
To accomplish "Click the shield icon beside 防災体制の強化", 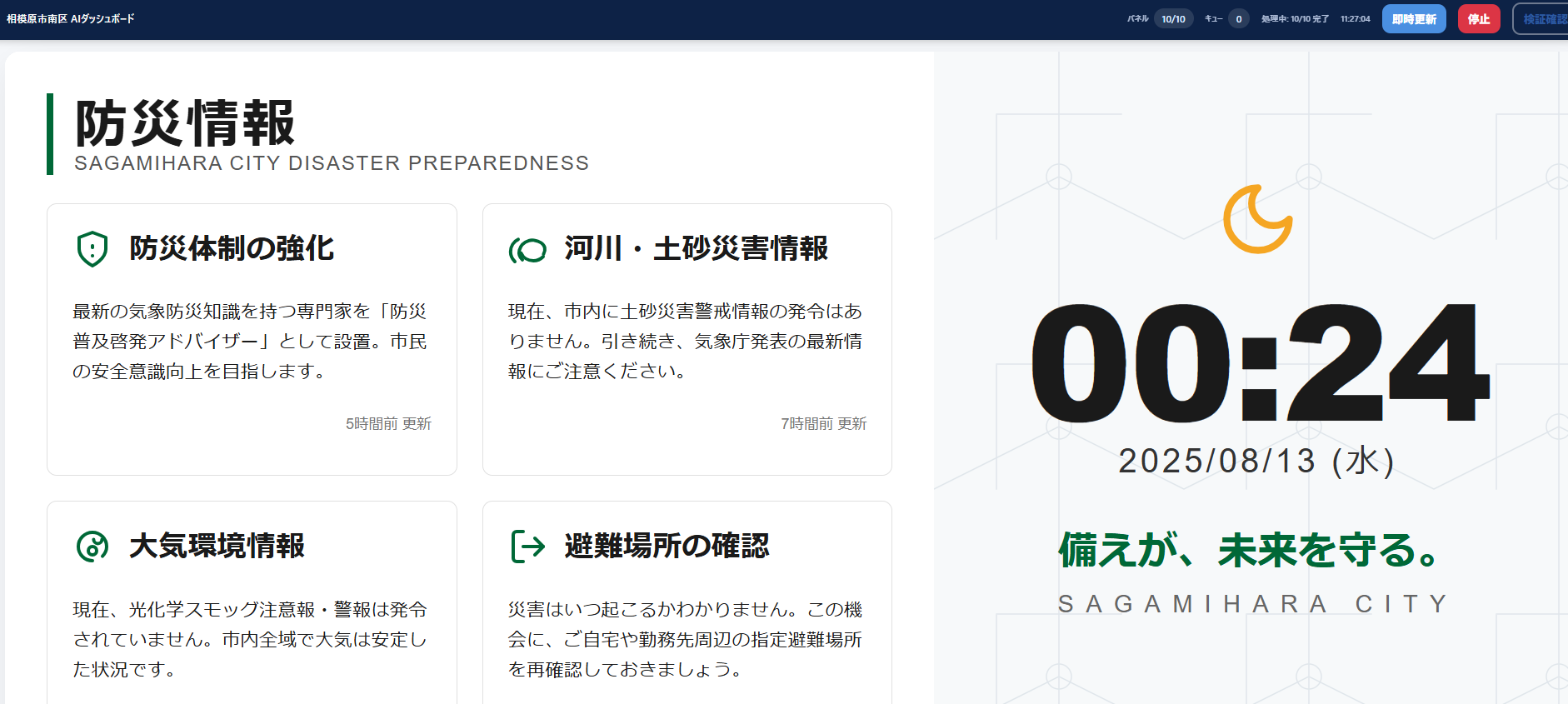I will point(92,248).
